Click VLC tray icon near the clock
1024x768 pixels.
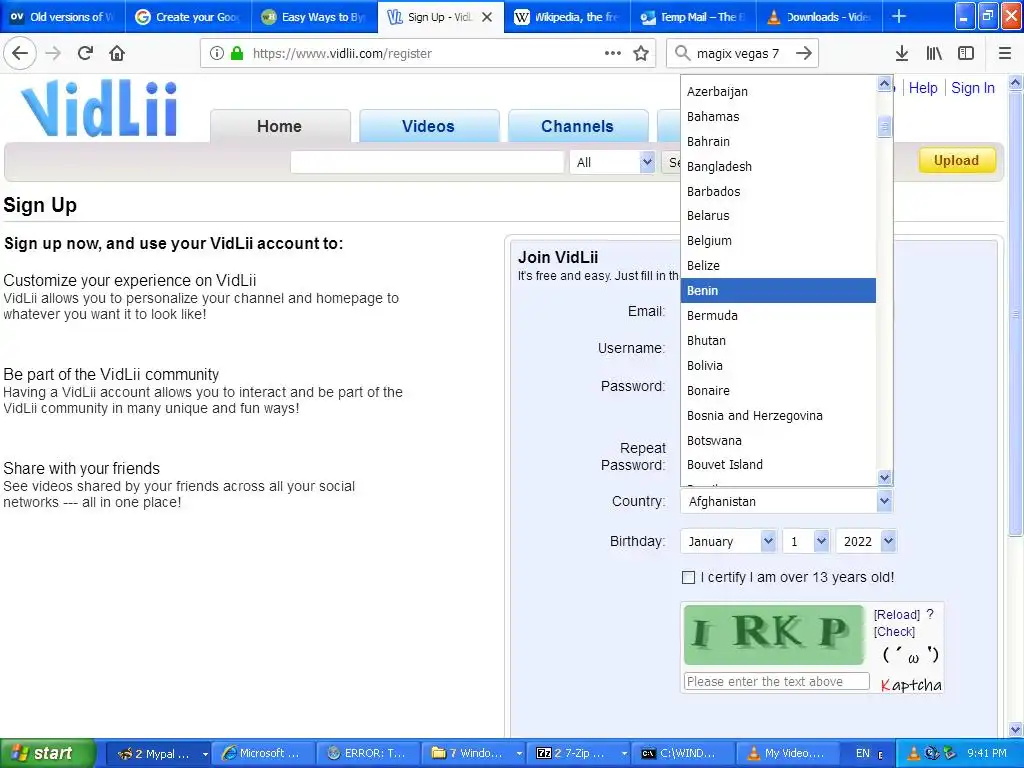tap(914, 753)
